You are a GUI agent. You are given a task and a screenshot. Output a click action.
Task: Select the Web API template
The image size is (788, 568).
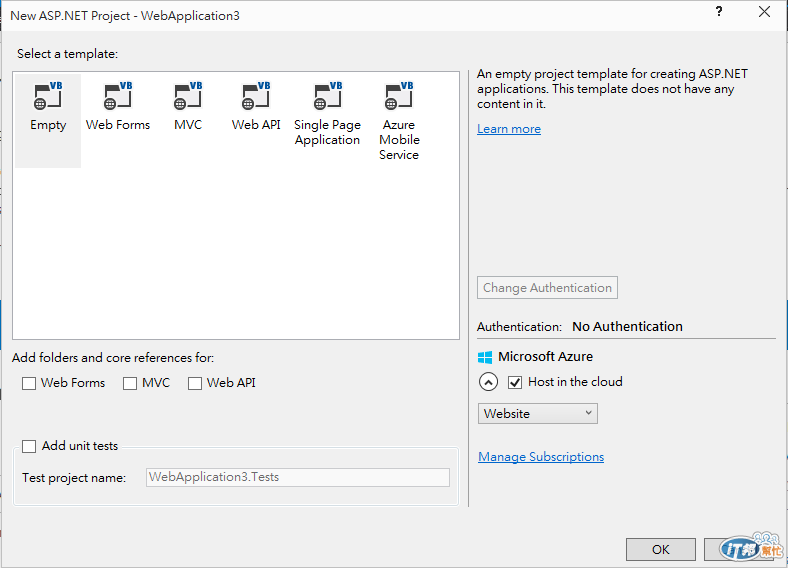point(256,107)
